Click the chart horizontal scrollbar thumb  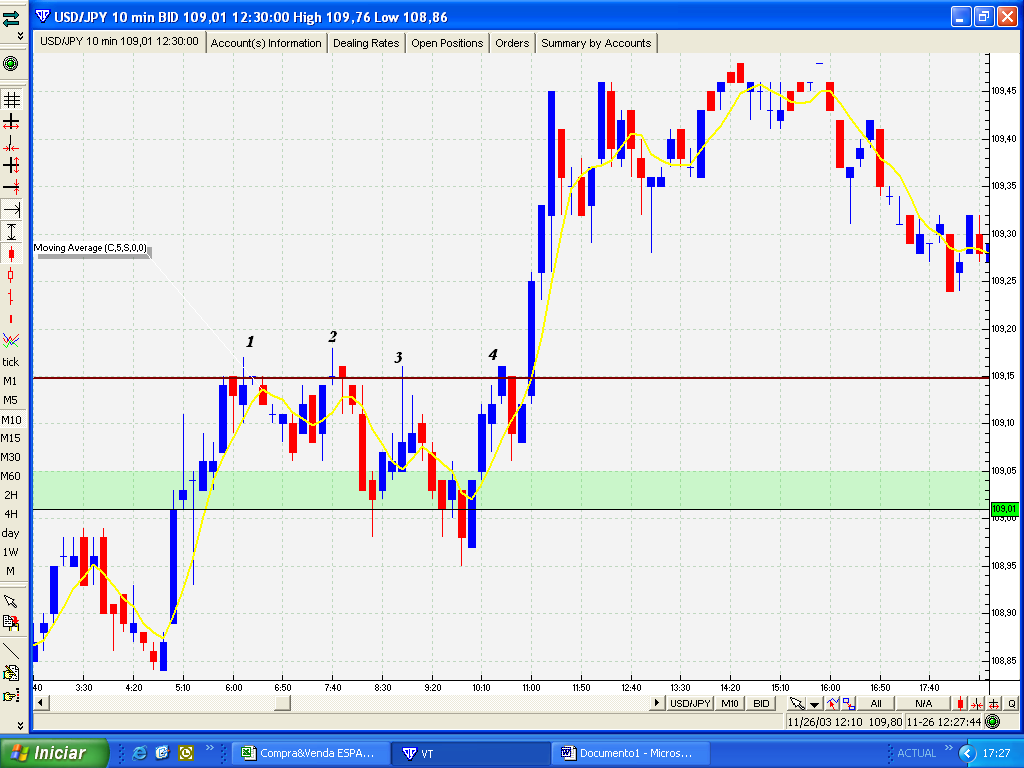[283, 703]
